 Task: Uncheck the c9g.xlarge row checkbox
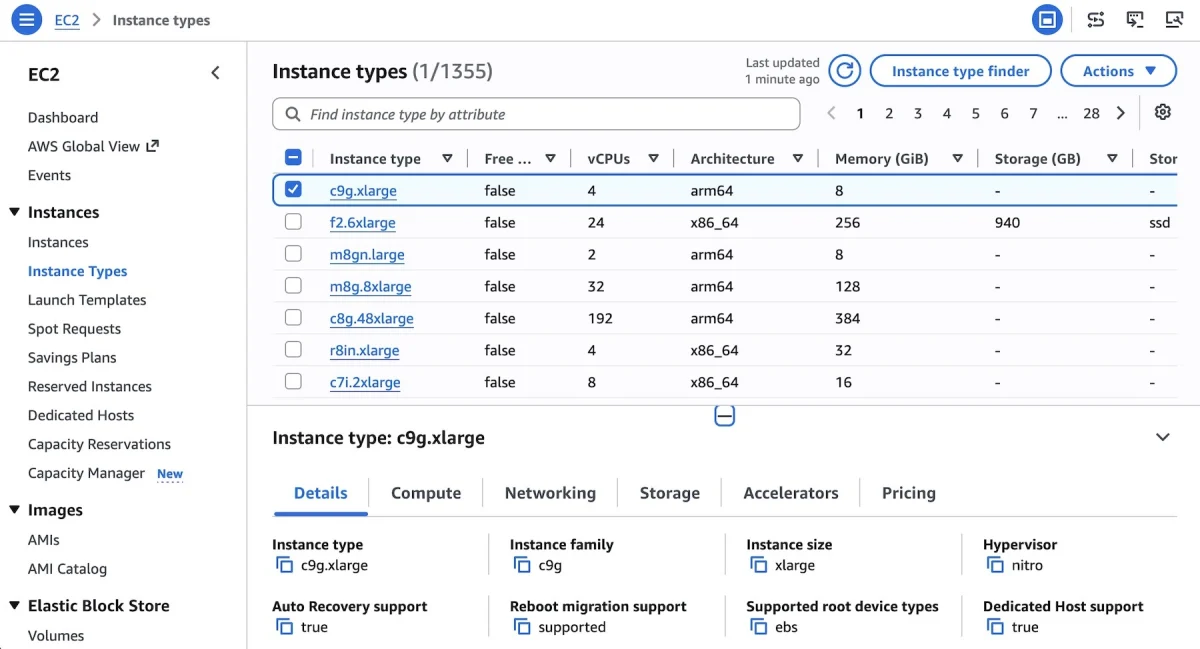click(293, 189)
